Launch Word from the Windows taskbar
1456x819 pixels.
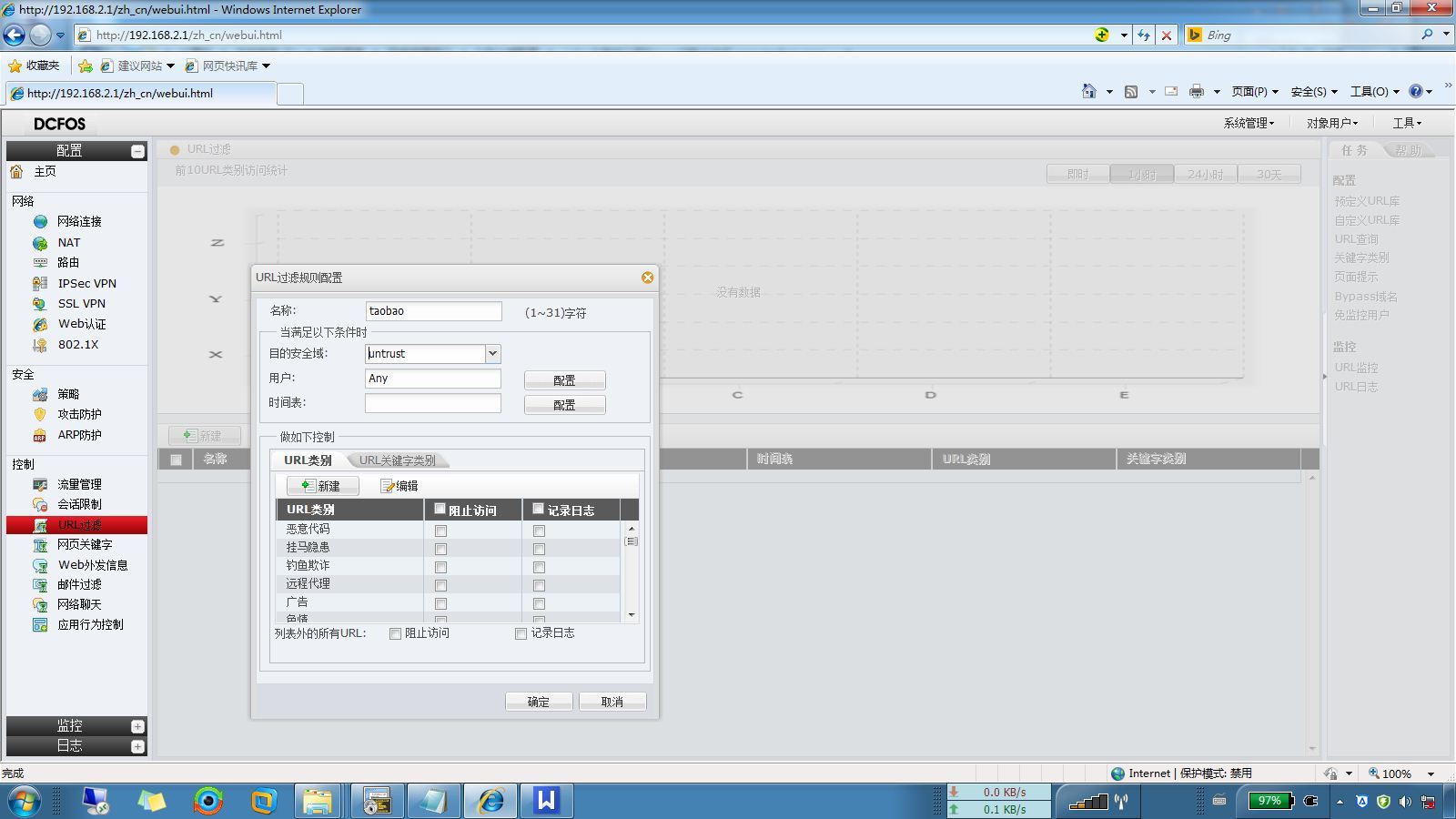click(546, 801)
